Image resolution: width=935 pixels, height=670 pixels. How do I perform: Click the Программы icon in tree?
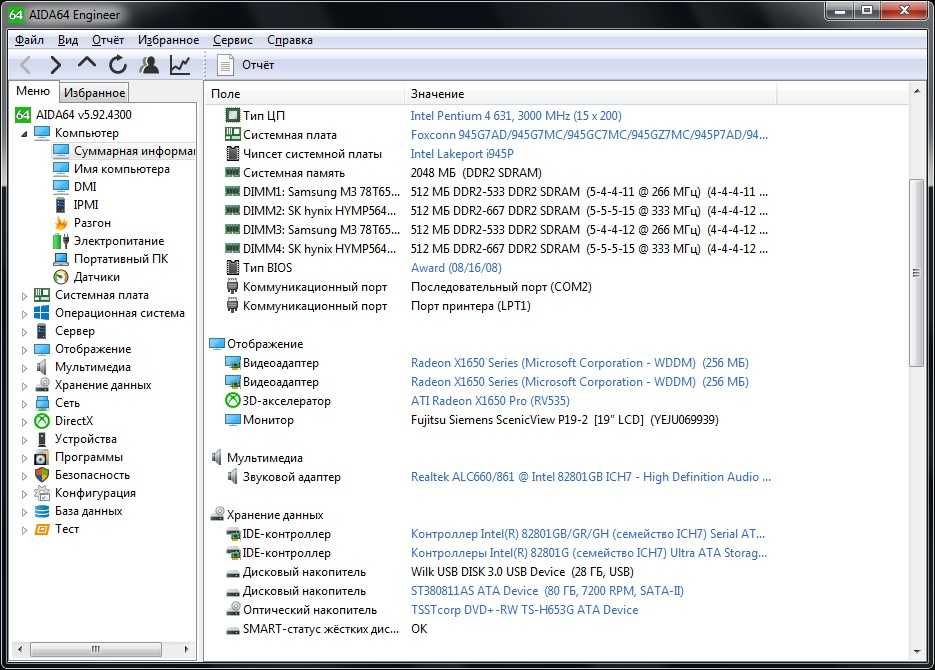click(42, 457)
